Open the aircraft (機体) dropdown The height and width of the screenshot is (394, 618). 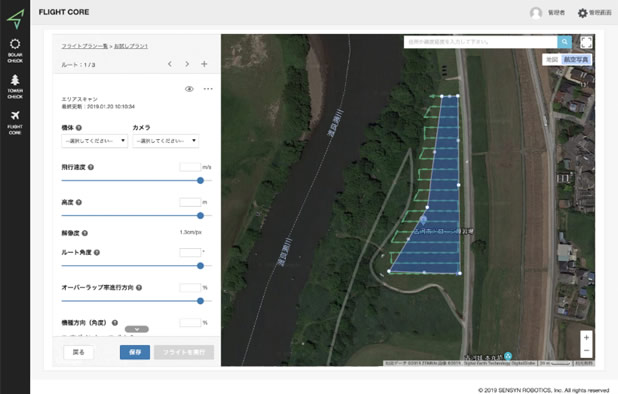pos(95,141)
